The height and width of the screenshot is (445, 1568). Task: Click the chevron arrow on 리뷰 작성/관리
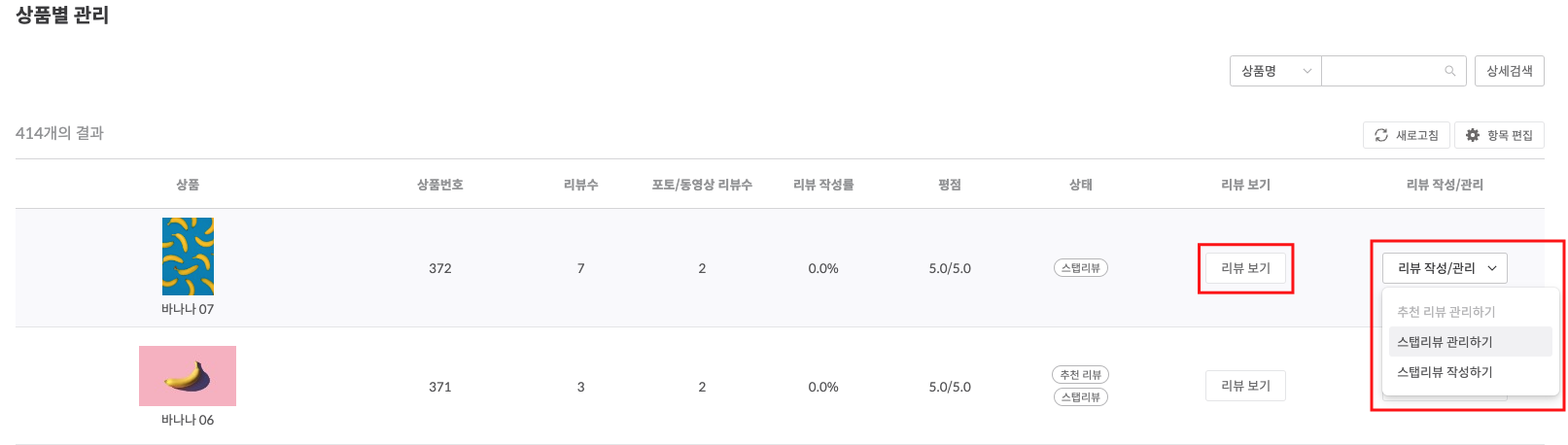pos(1492,268)
